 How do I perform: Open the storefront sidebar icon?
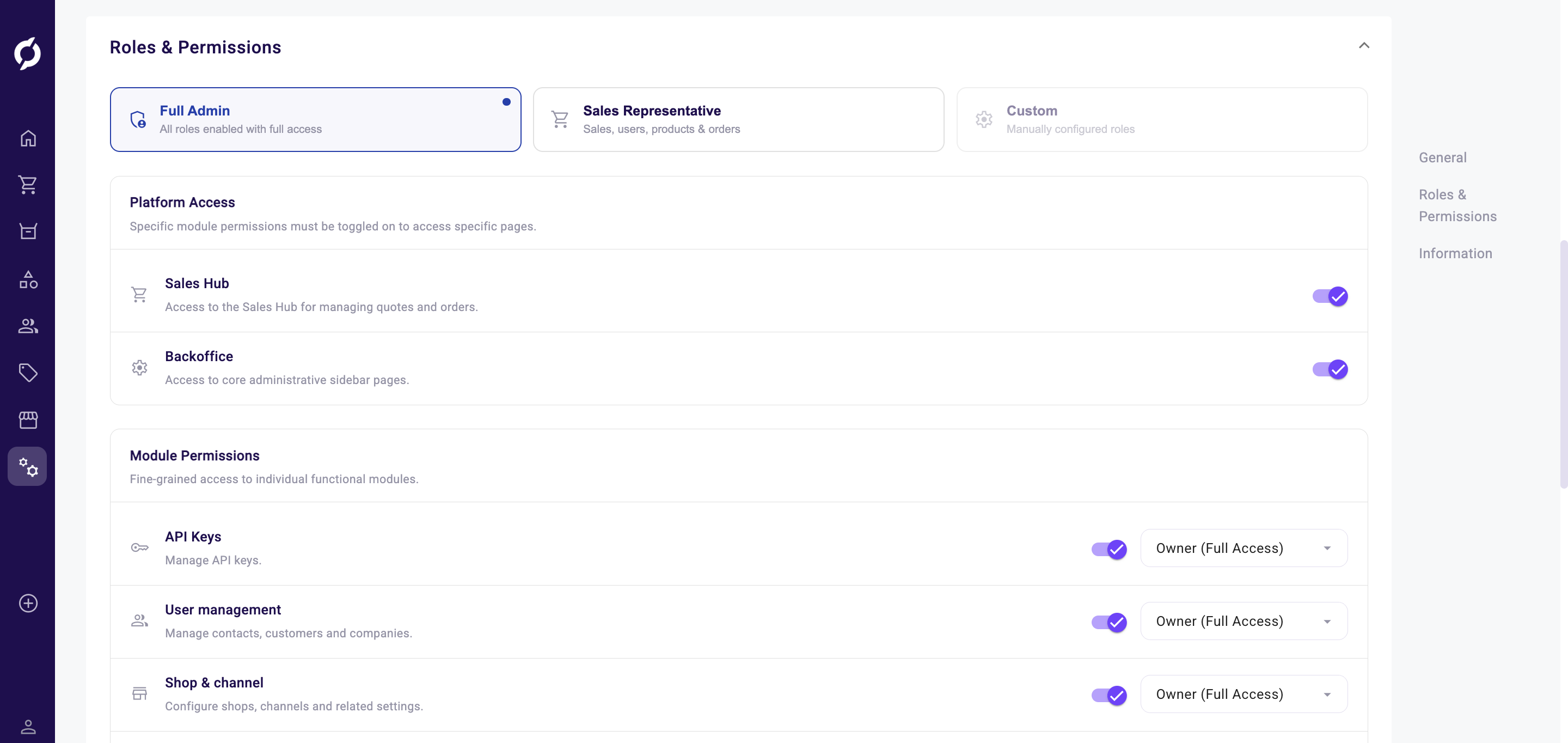pyautogui.click(x=28, y=419)
